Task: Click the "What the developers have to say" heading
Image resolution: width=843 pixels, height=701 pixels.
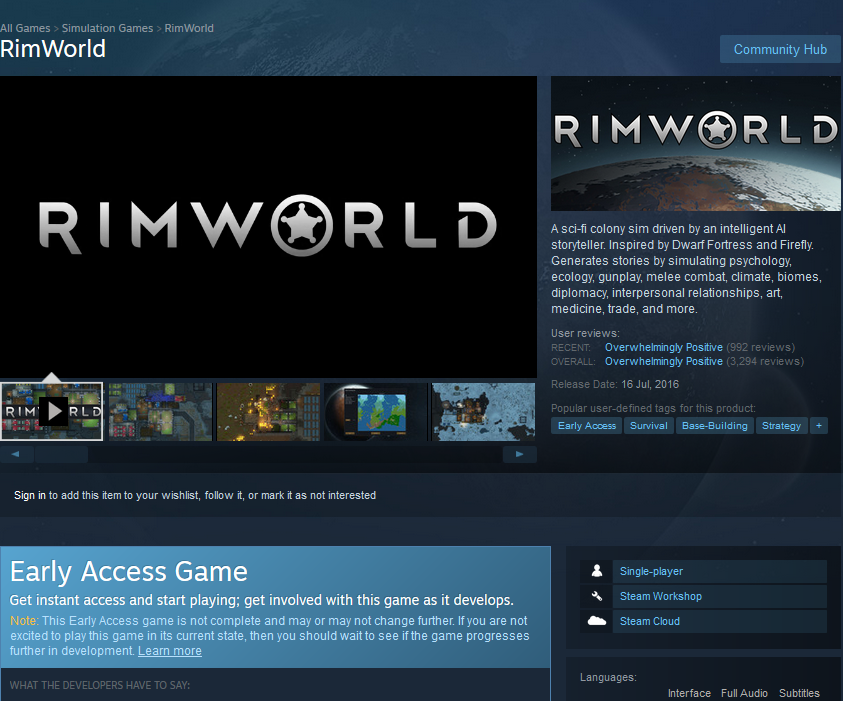Action: (100, 685)
